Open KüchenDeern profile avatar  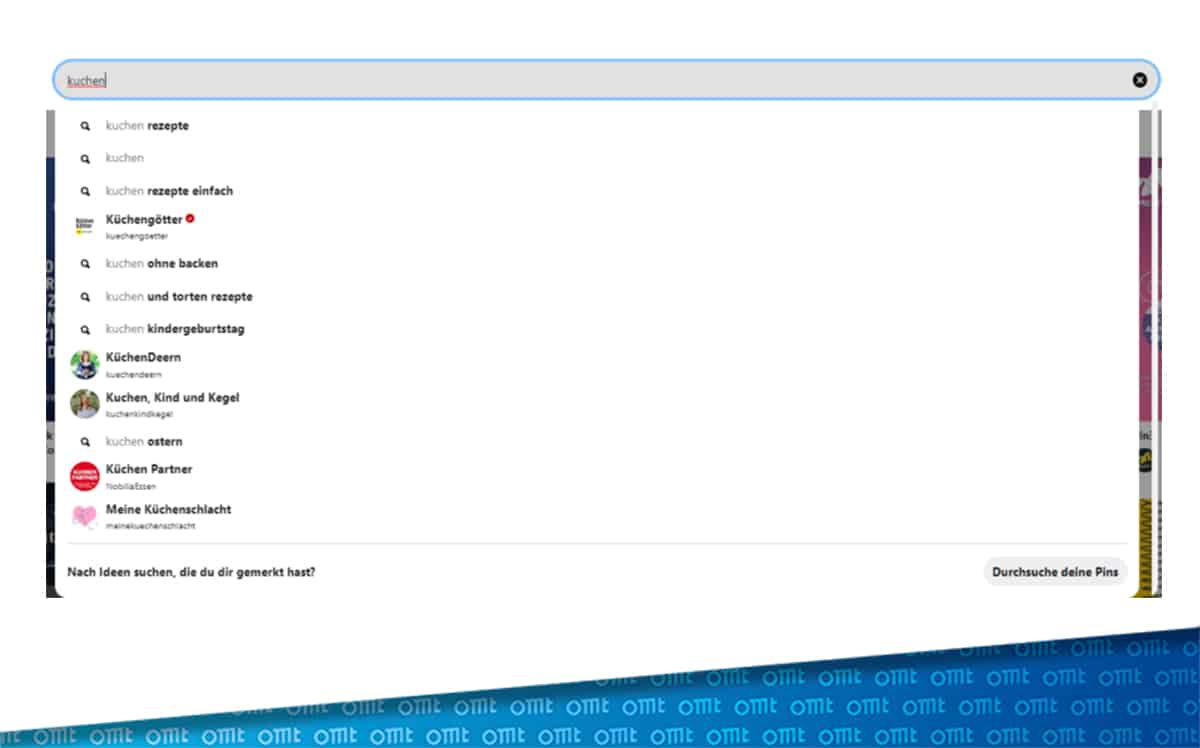pyautogui.click(x=85, y=364)
